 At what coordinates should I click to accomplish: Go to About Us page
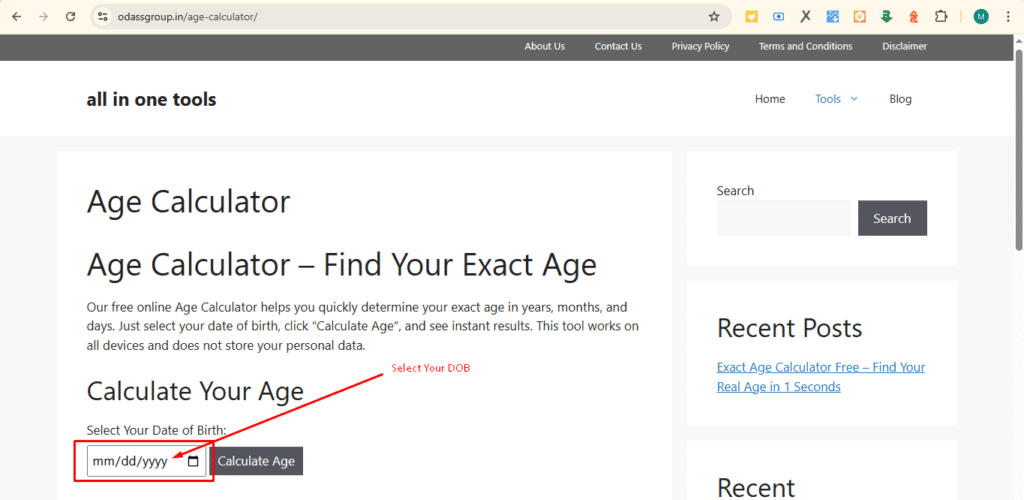tap(545, 46)
